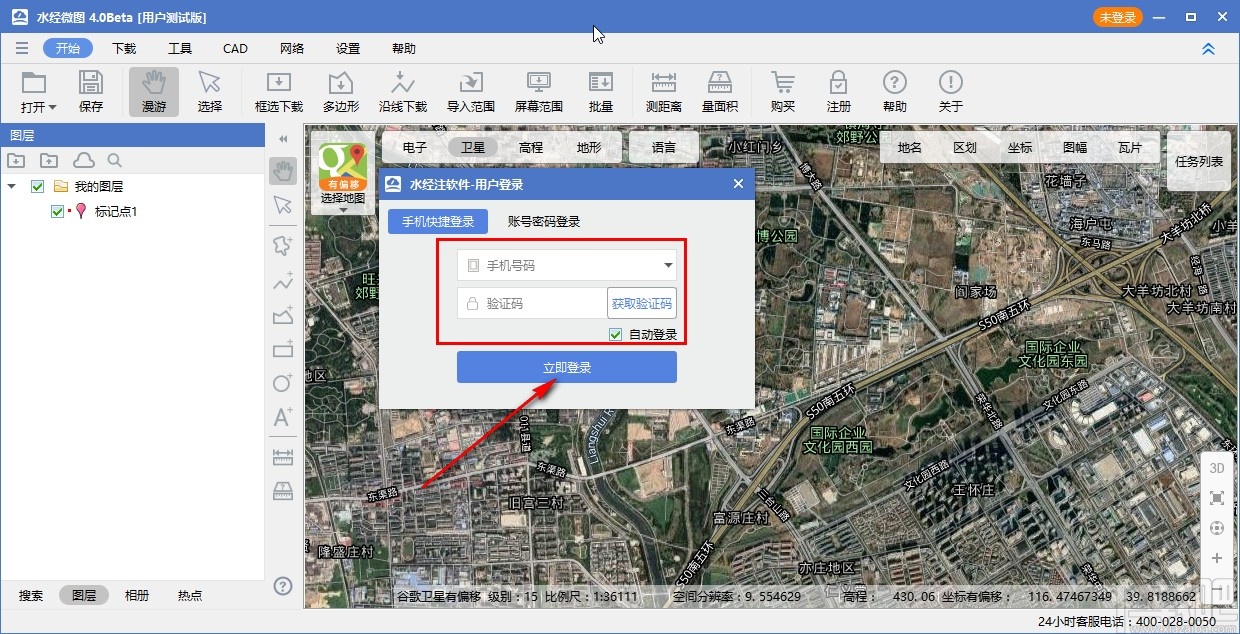
Task: Open the phone number history dropdown
Action: tap(667, 265)
